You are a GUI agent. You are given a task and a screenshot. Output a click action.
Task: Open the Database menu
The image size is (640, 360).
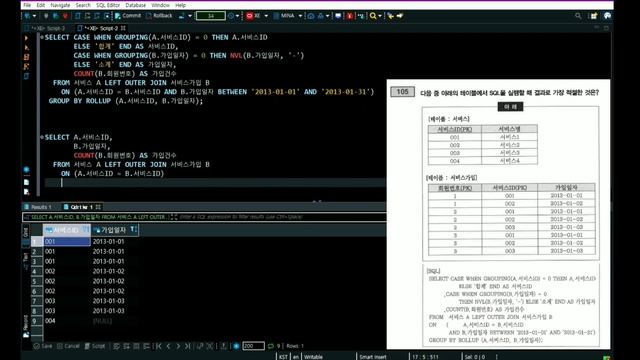pyautogui.click(x=136, y=5)
